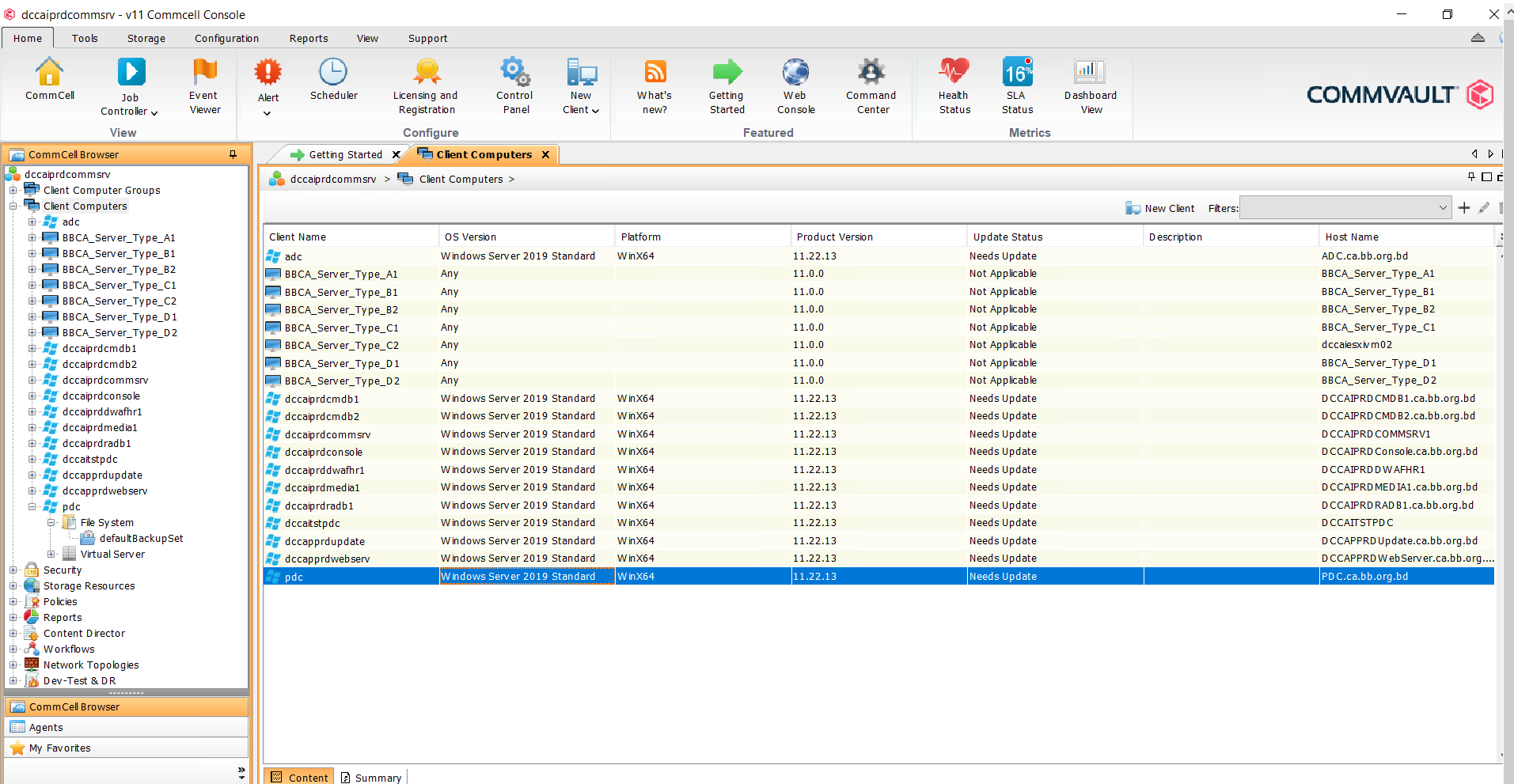Open the Control Panel
The image size is (1514, 784).
515,86
